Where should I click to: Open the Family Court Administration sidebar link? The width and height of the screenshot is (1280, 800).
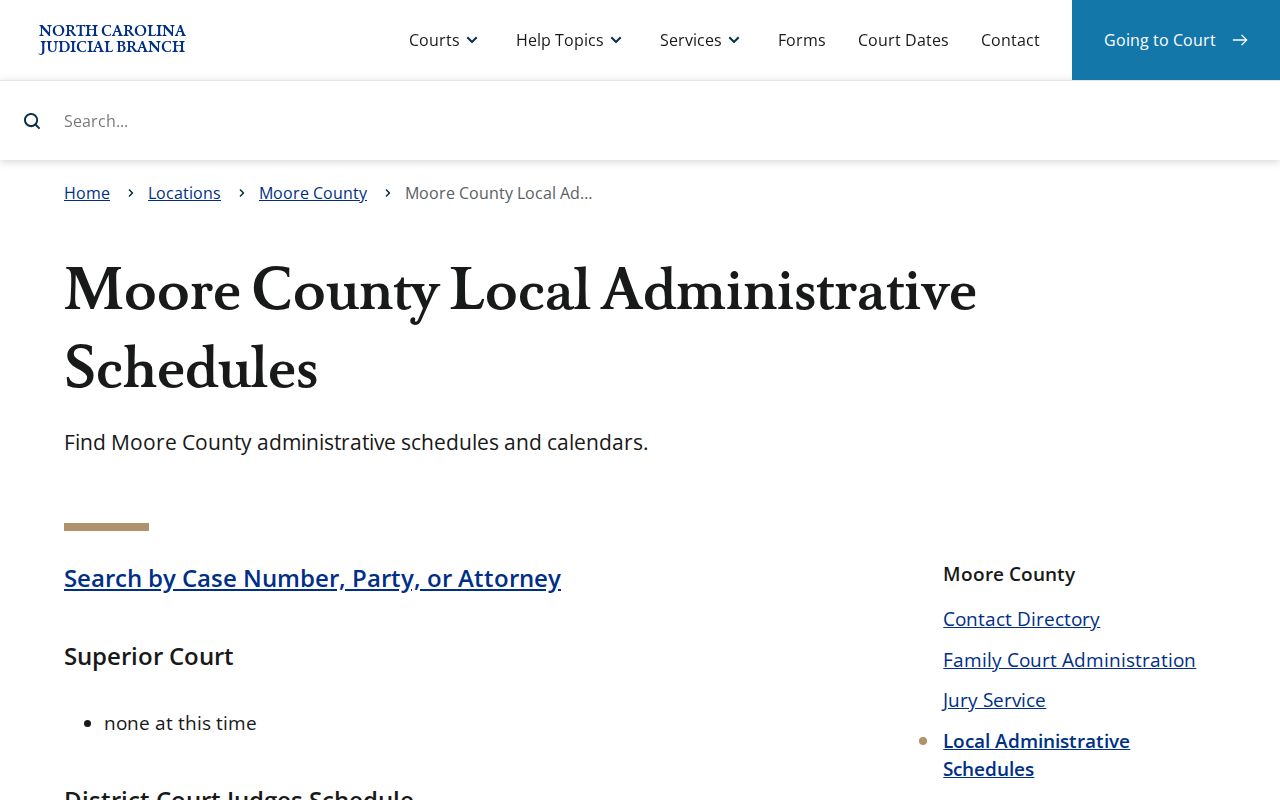pos(1069,660)
